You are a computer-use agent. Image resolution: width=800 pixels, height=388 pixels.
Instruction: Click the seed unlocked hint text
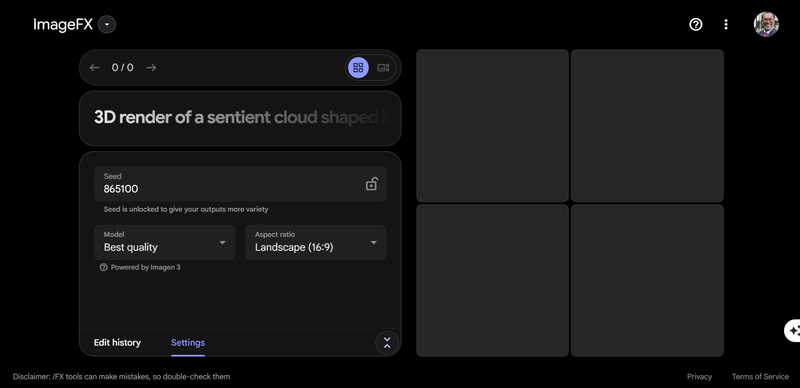[186, 209]
